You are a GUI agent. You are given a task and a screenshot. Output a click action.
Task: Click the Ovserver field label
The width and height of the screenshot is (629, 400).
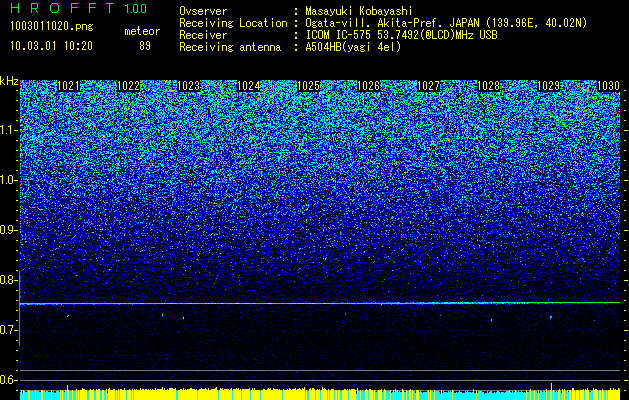203,11
